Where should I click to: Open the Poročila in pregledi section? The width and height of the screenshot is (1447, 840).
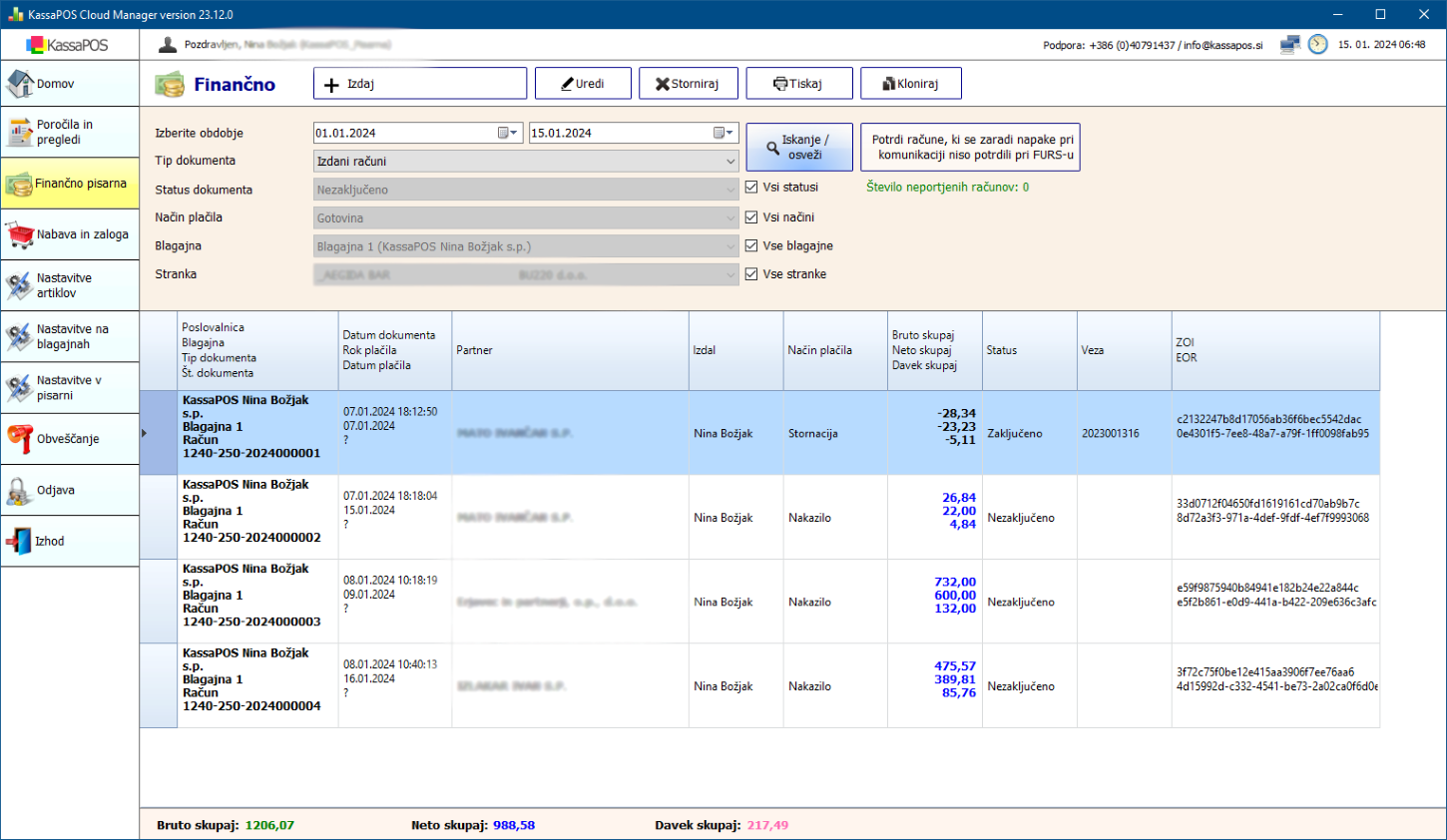pyautogui.click(x=70, y=132)
